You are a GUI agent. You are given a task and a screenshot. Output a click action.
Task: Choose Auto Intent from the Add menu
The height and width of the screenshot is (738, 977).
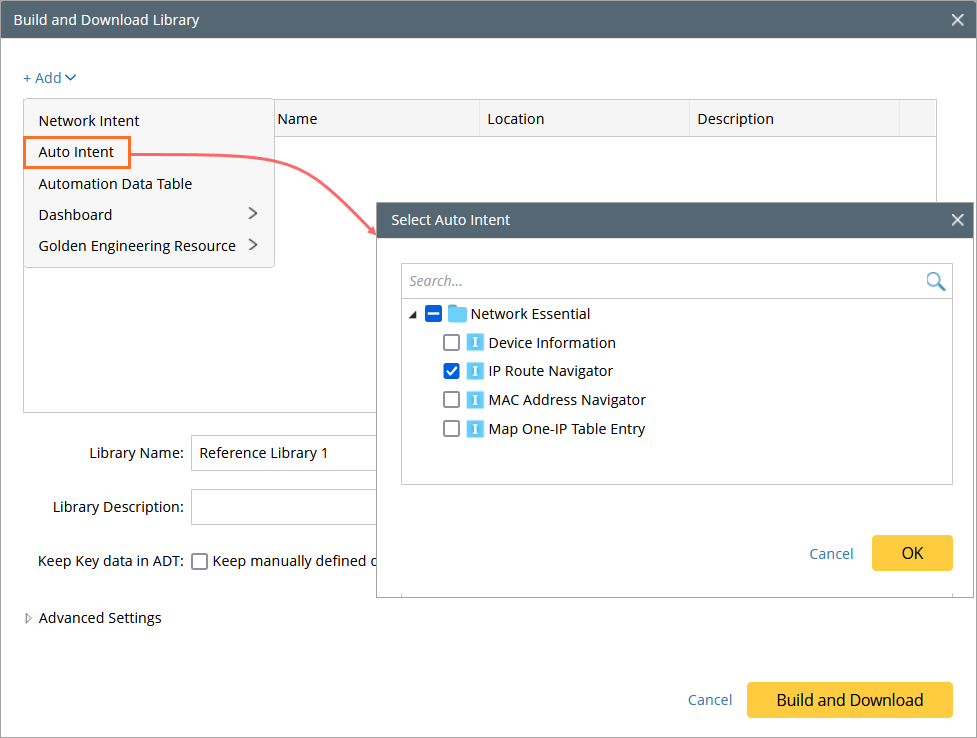pos(77,152)
